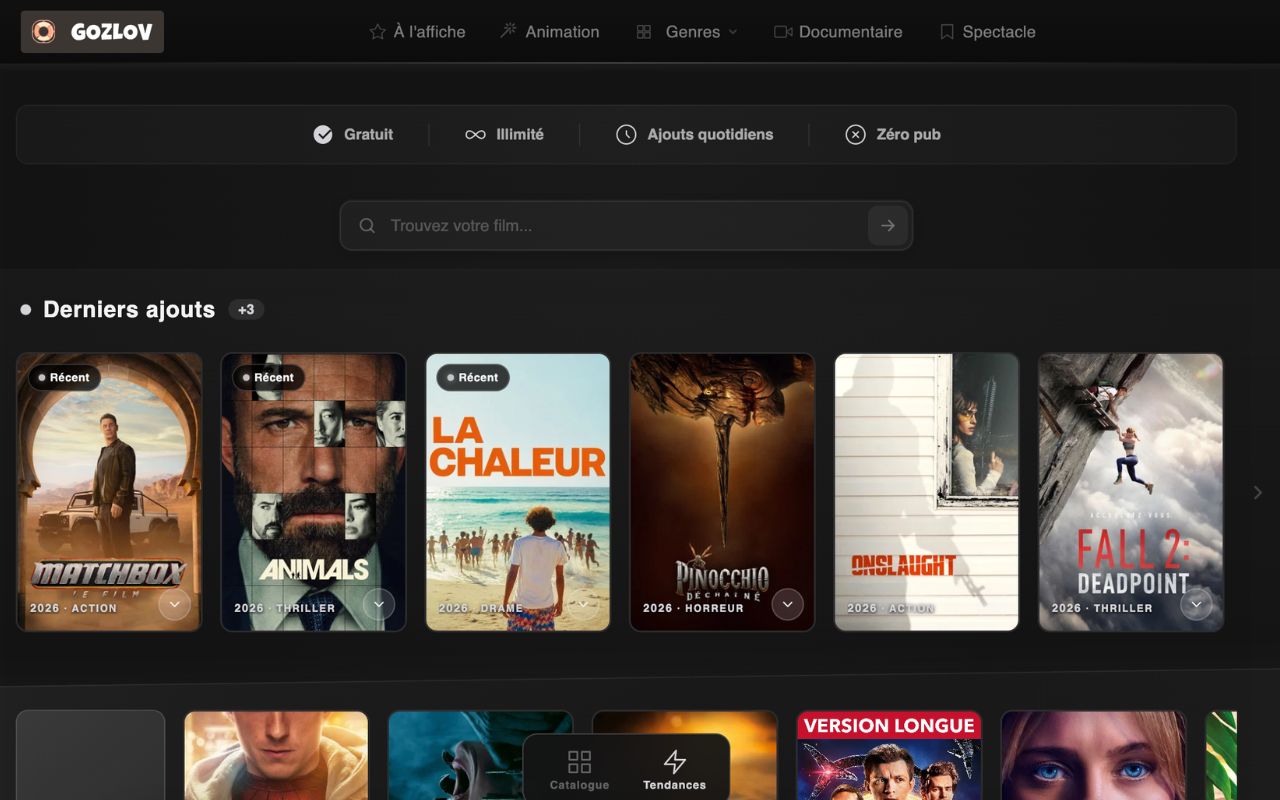The image size is (1280, 800).
Task: Click the Derniers ajouts heading
Action: point(129,310)
